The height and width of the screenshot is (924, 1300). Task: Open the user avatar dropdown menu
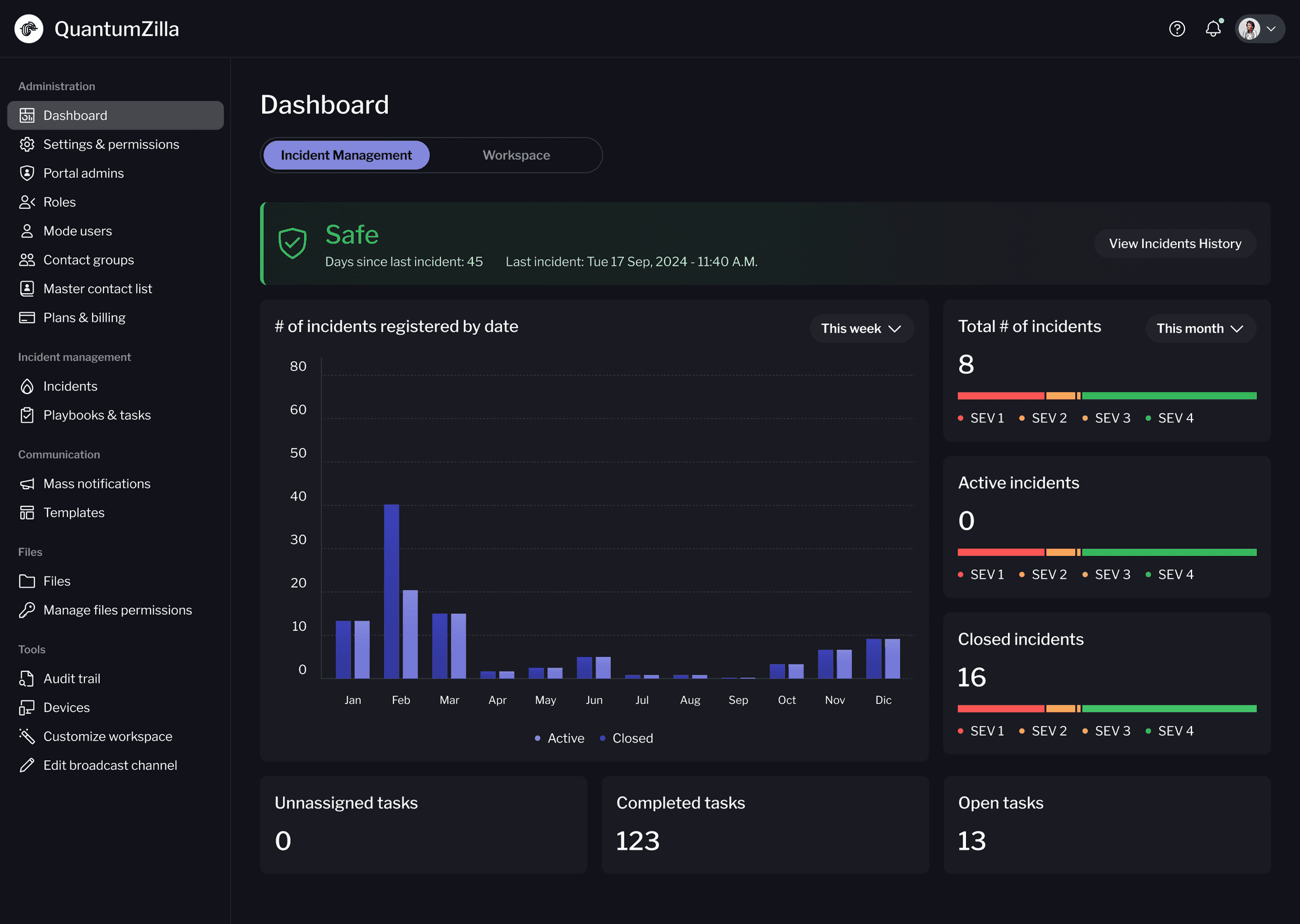coord(1260,29)
